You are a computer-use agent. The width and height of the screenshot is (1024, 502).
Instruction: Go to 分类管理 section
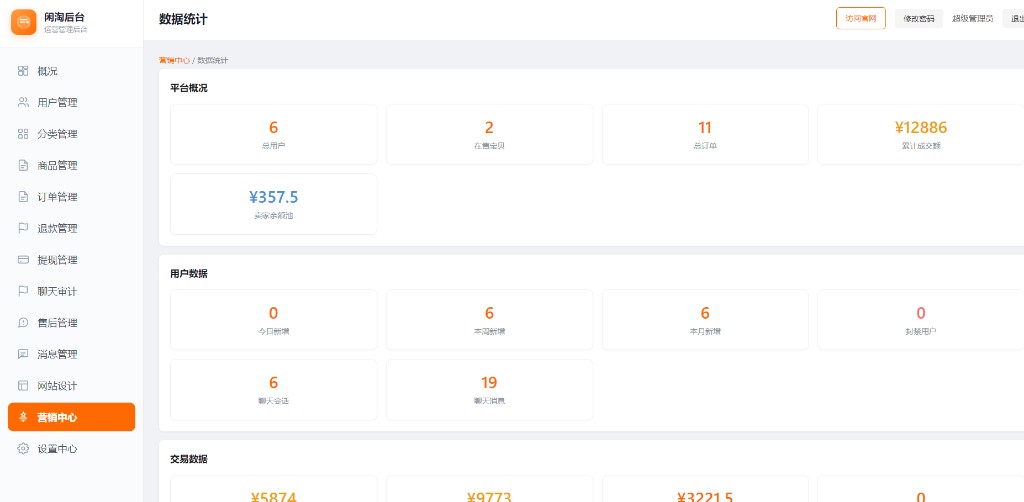(x=71, y=134)
